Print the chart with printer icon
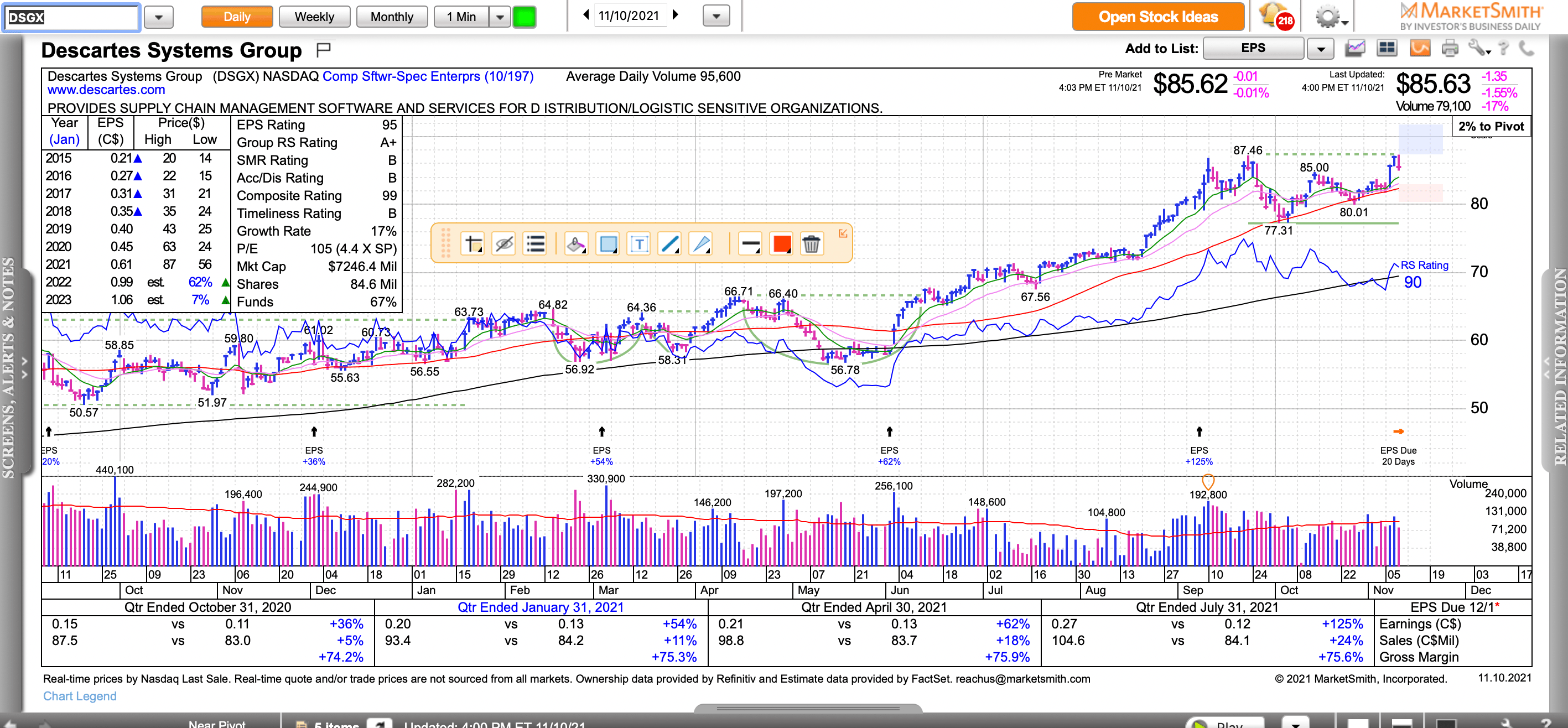The image size is (1568, 728). pyautogui.click(x=1451, y=48)
